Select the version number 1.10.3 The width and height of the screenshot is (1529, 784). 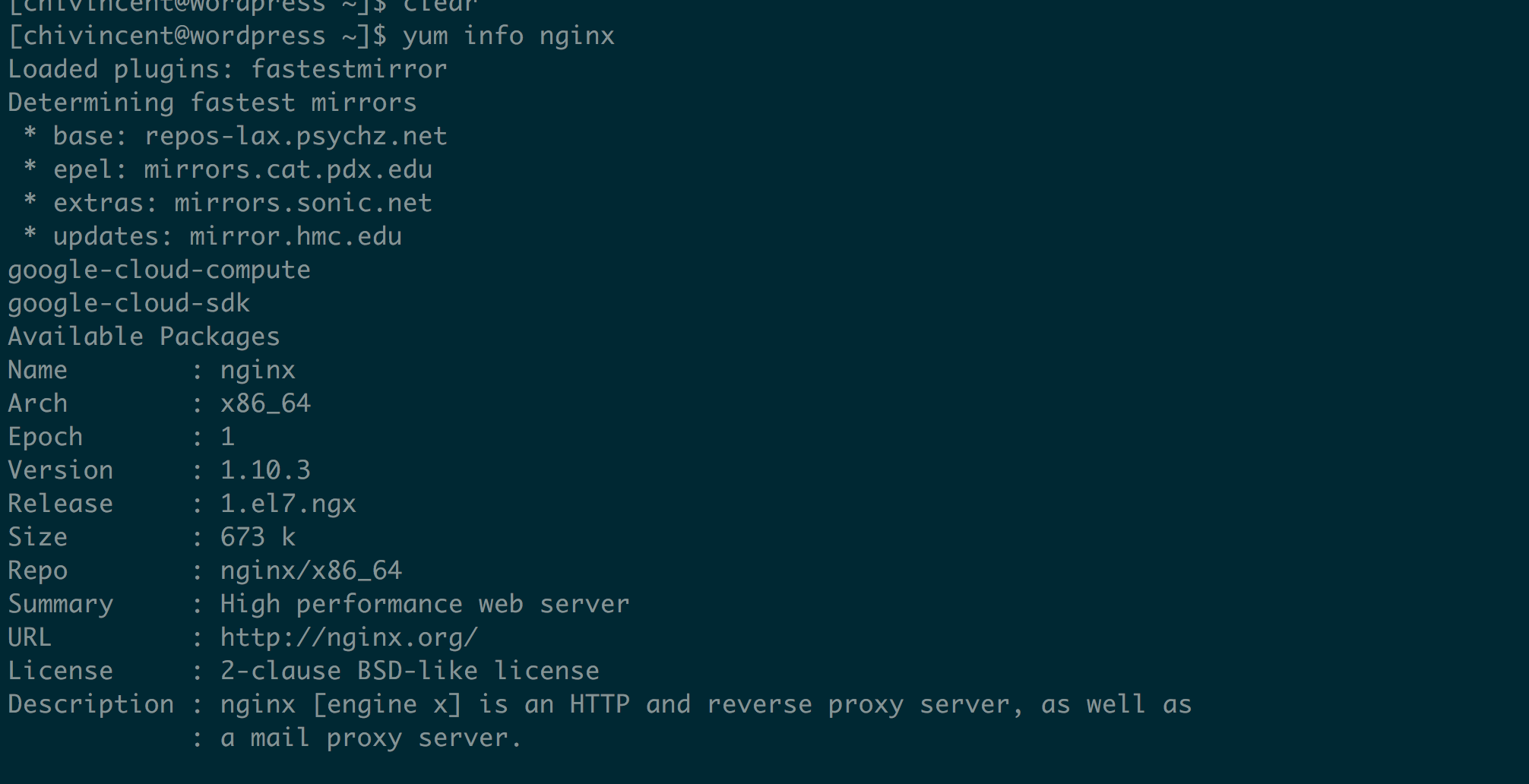(x=265, y=470)
